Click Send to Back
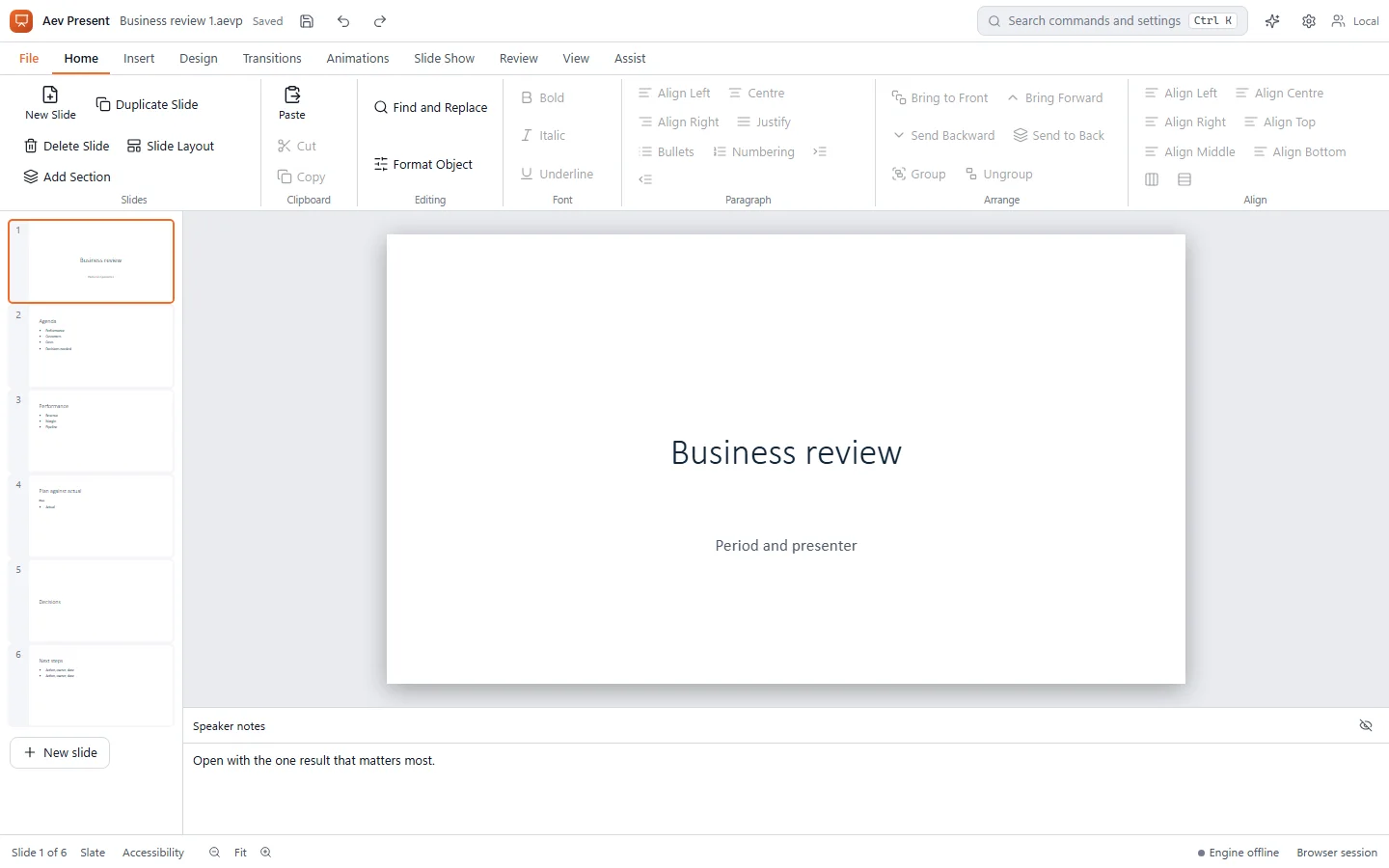The height and width of the screenshot is (868, 1389). pos(1058,135)
